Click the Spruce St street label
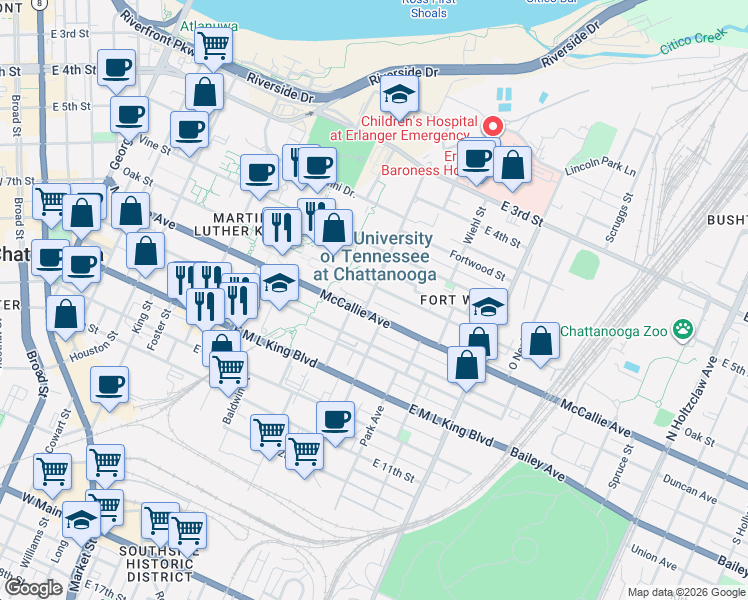This screenshot has width=748, height=600. click(621, 466)
